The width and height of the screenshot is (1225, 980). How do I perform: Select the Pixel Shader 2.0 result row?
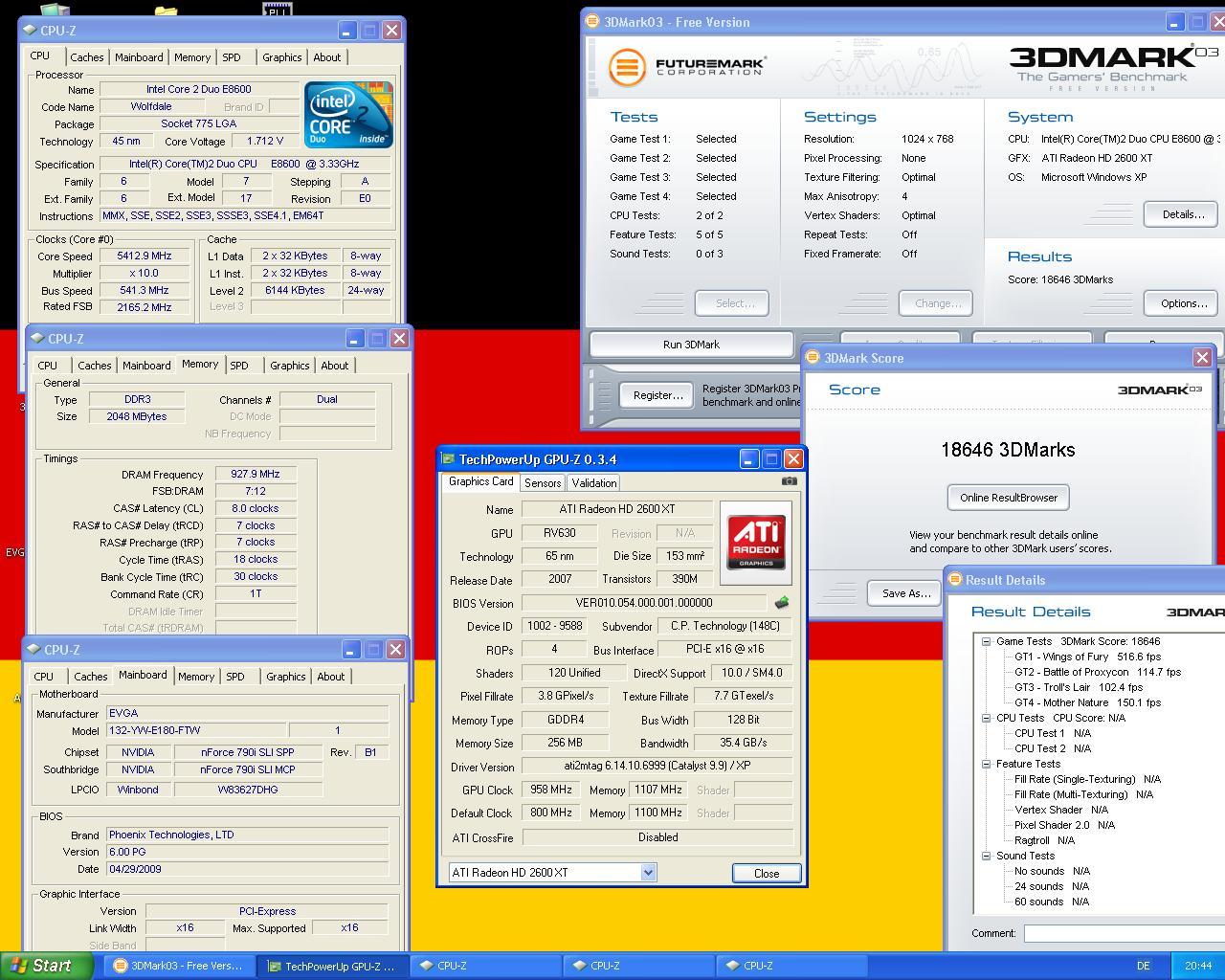tap(1064, 825)
